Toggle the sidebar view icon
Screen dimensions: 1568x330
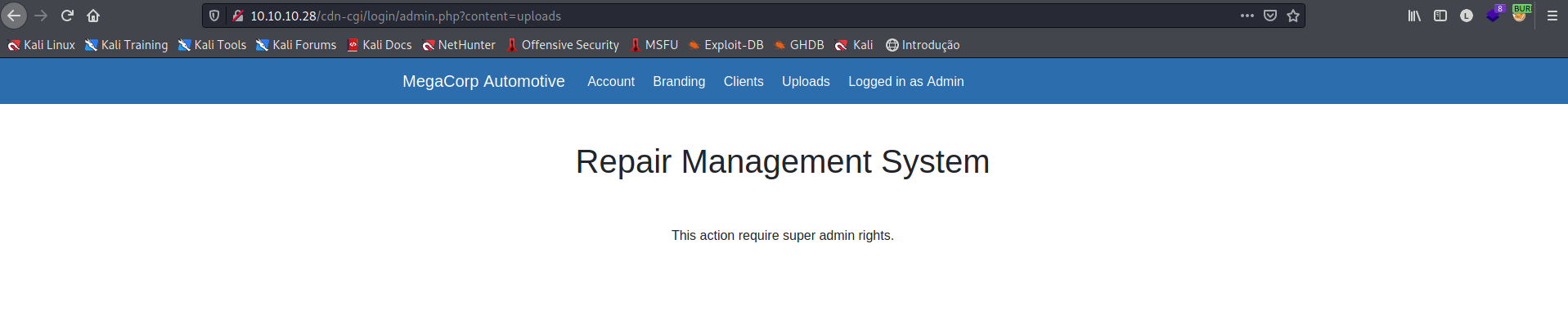(1440, 16)
